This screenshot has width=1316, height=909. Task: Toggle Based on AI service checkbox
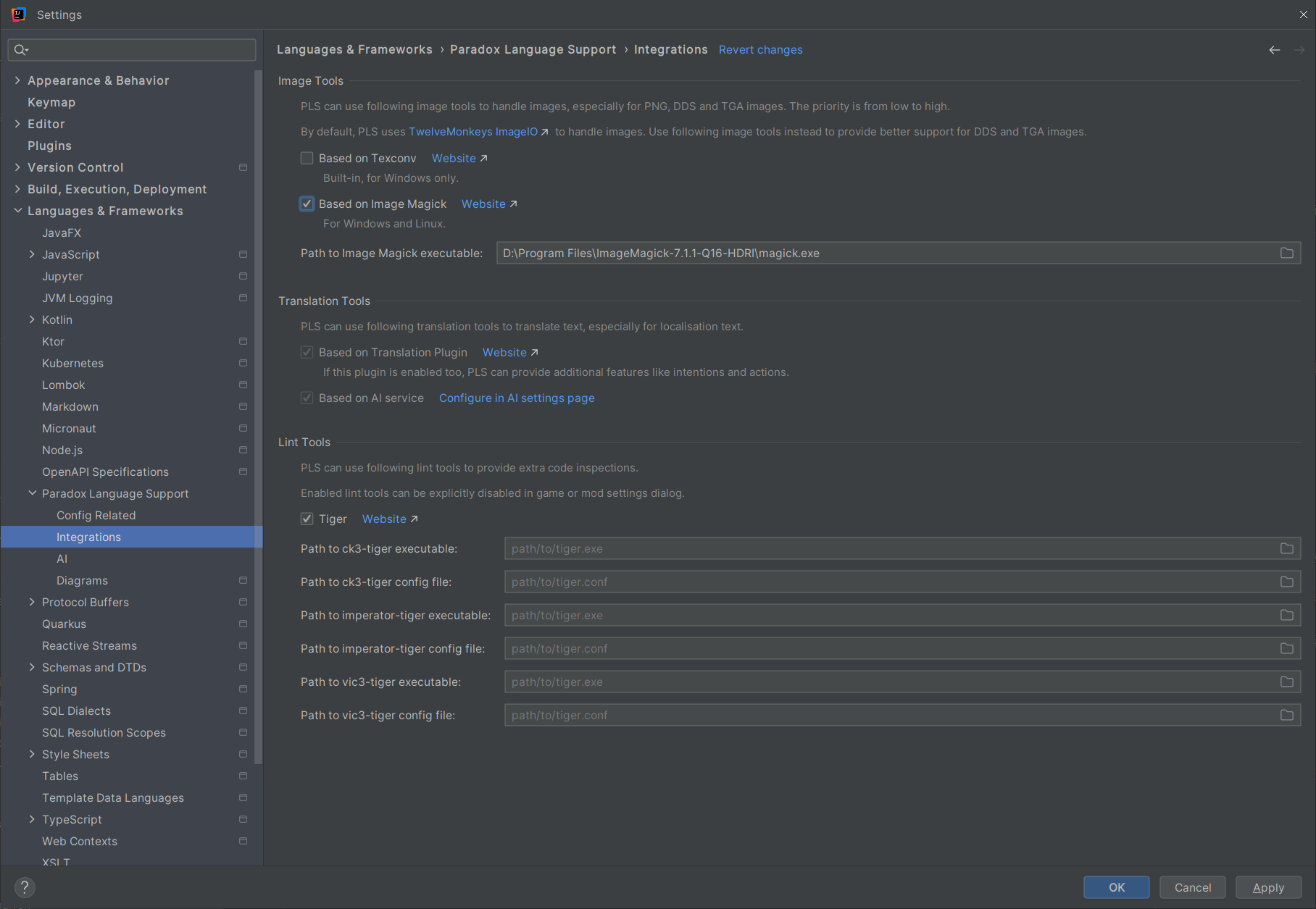[307, 398]
